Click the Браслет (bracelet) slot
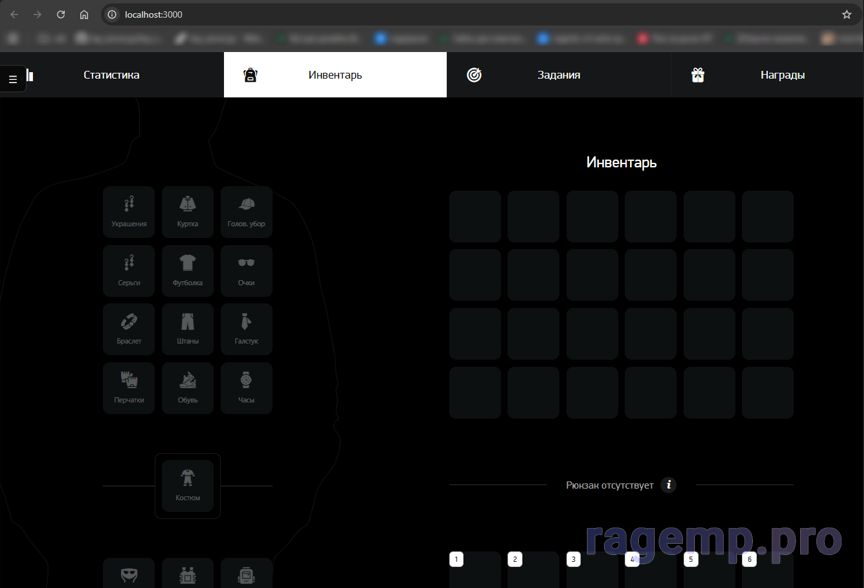 click(129, 329)
